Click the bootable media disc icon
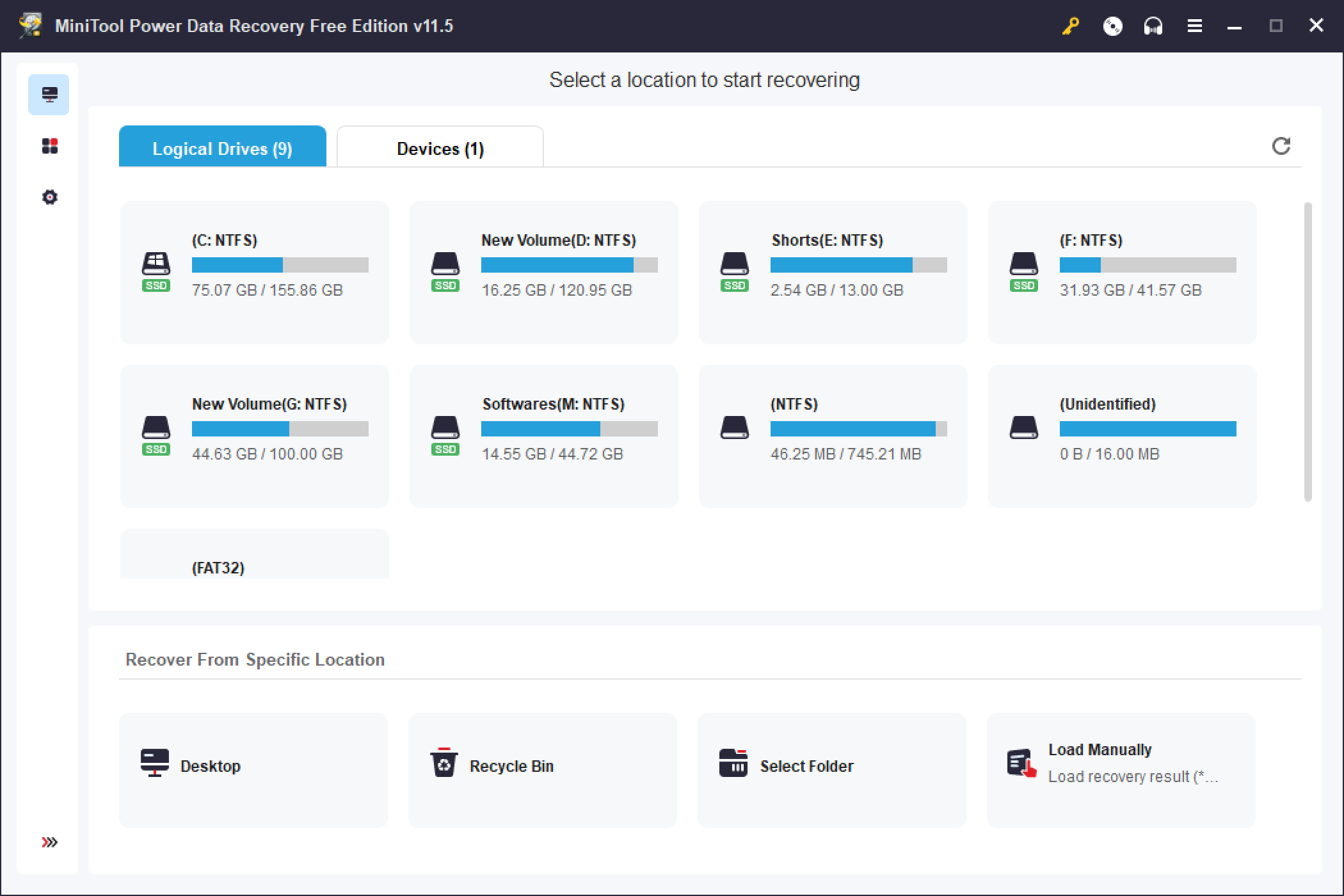Image resolution: width=1344 pixels, height=896 pixels. 1112,26
